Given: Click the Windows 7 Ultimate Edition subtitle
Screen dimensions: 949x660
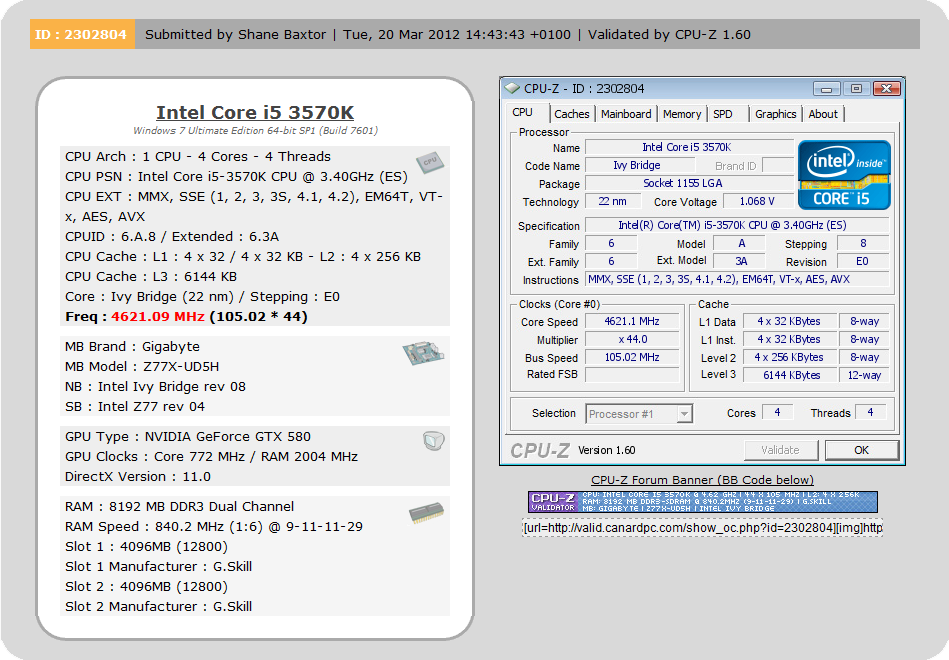Looking at the screenshot, I should click(x=255, y=131).
